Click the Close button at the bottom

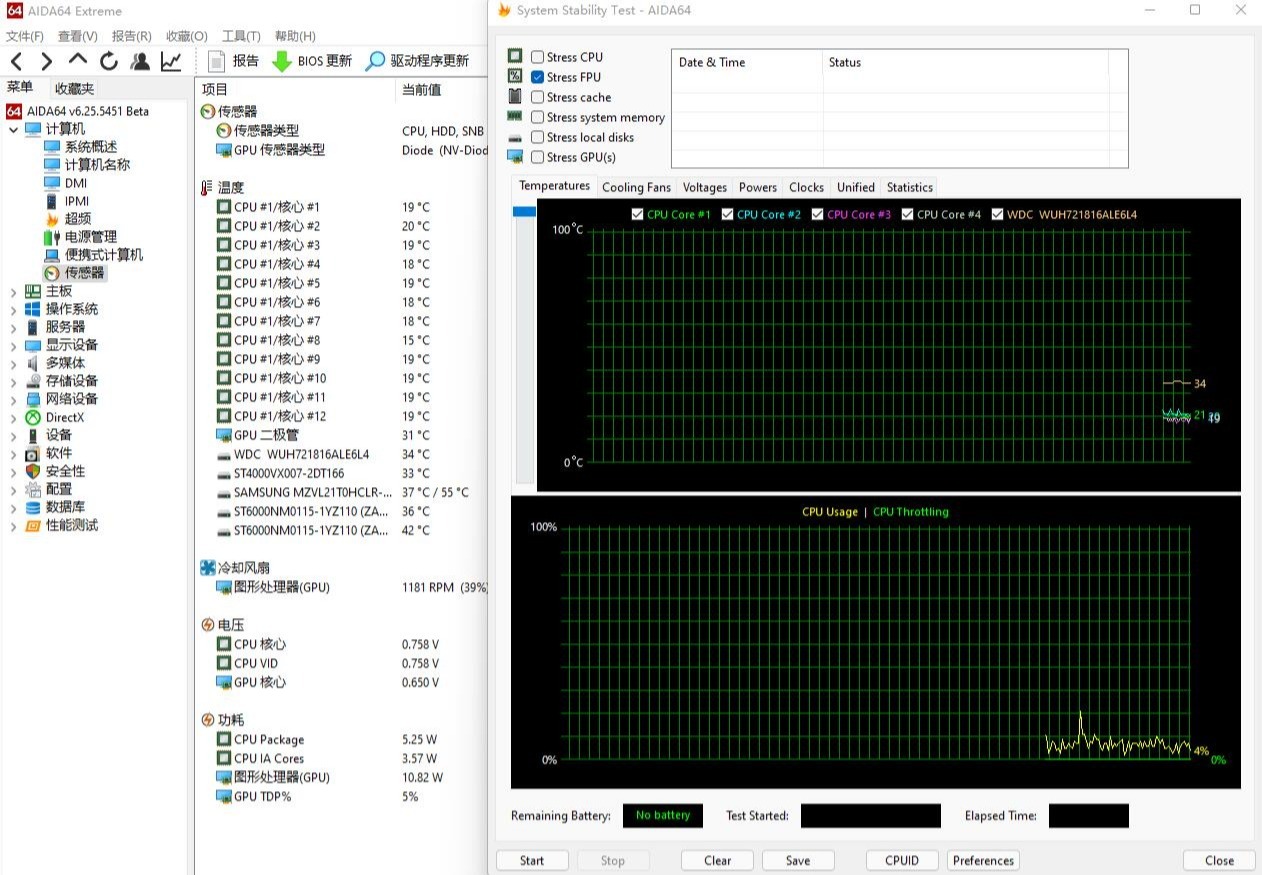pos(1219,860)
